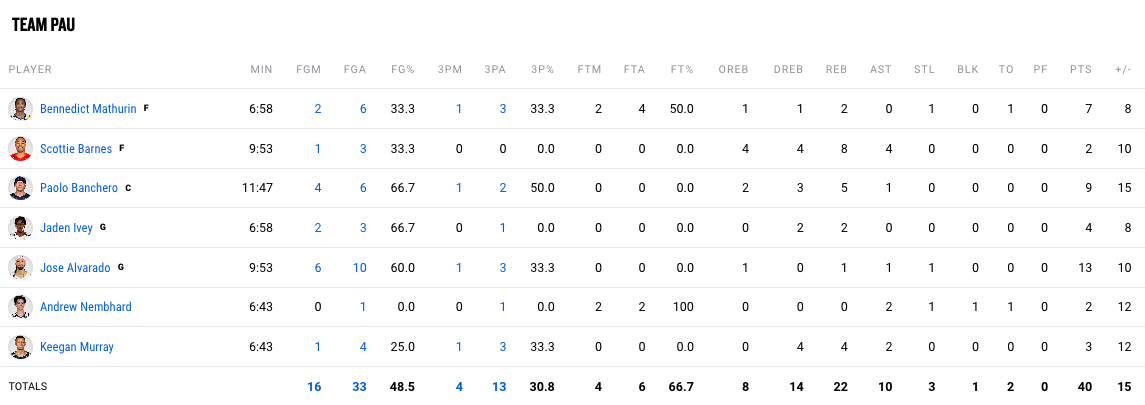Click Andrew Nembhard's headshot image
Image resolution: width=1145 pixels, height=405 pixels.
(20, 307)
